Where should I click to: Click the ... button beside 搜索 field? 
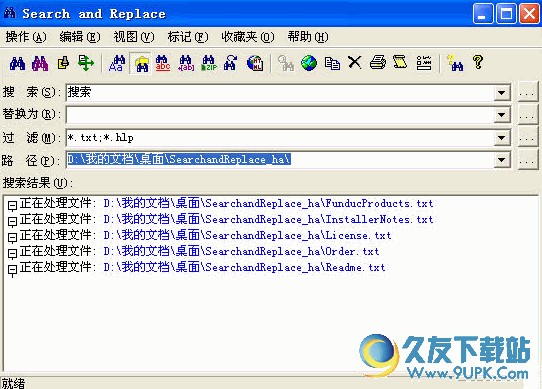(x=527, y=92)
